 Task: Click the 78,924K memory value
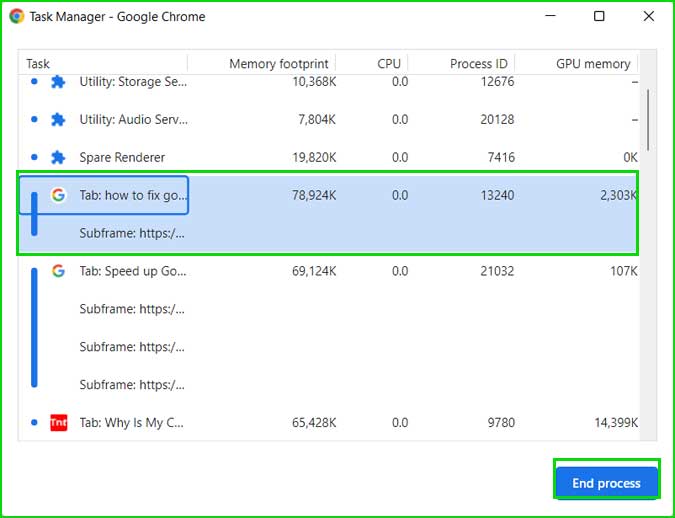tap(314, 195)
